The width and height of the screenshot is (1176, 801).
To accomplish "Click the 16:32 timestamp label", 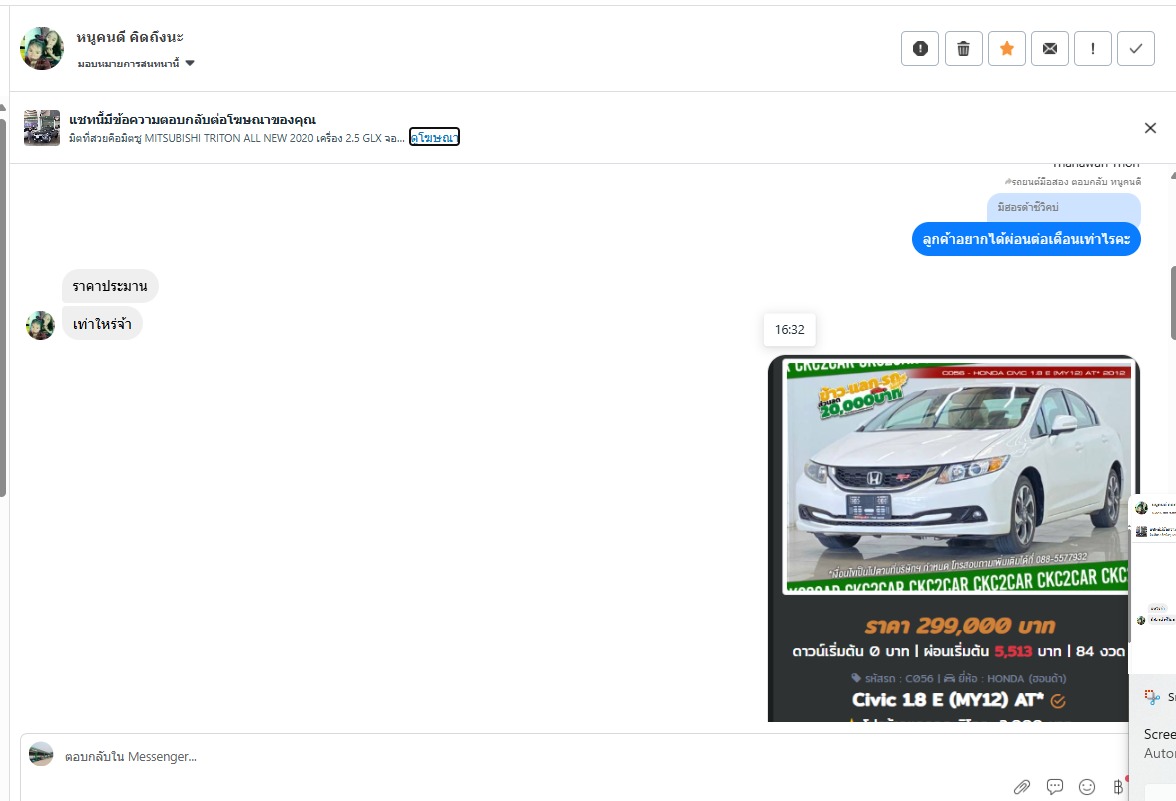I will (789, 329).
